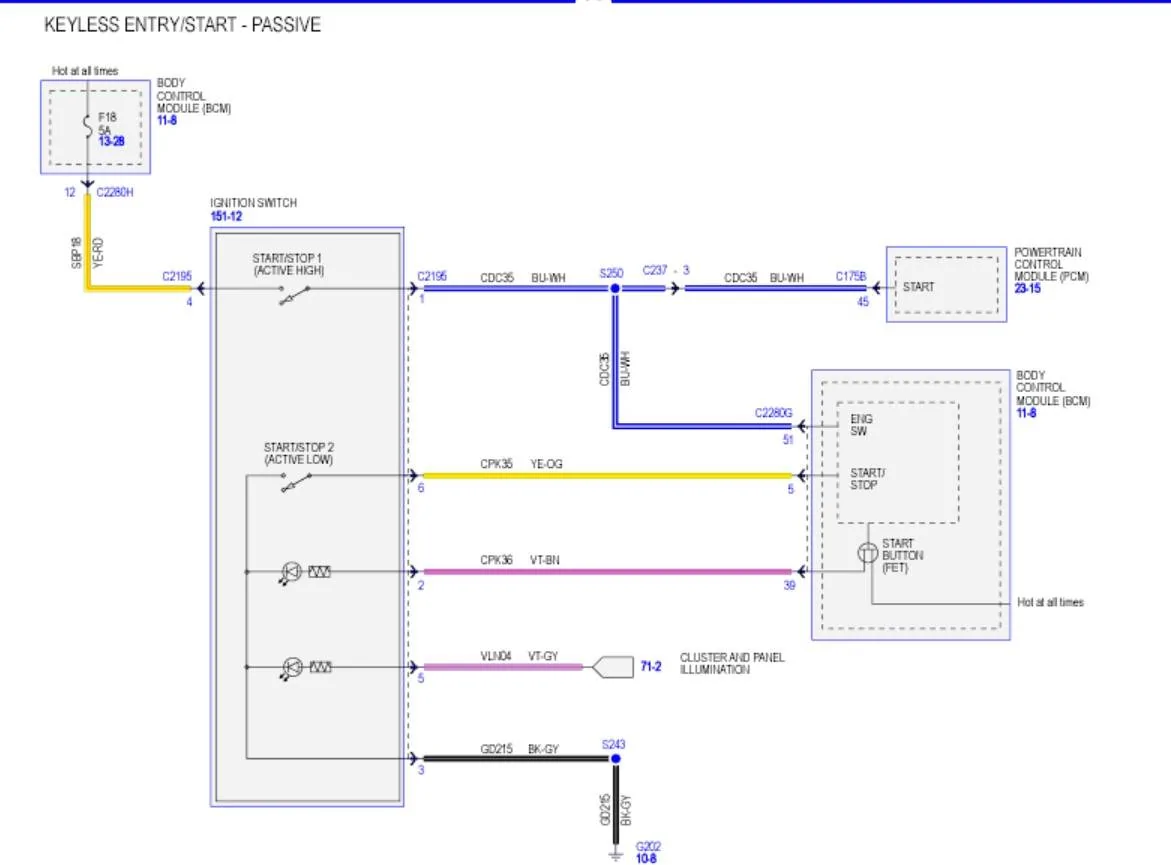
Task: Click the horizontal GD215 label near pin 3
Action: pyautogui.click(x=496, y=749)
